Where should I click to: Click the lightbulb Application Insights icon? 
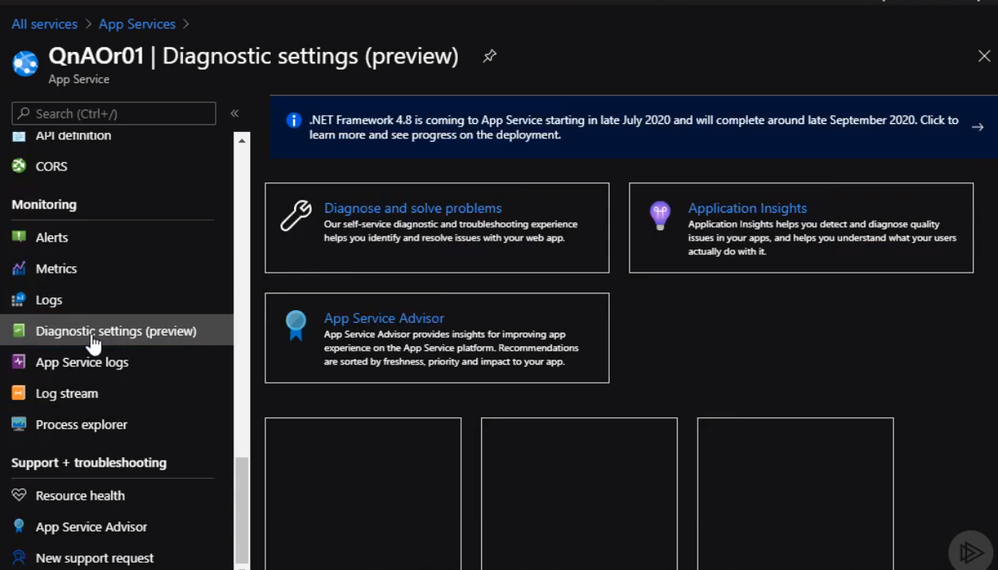click(x=660, y=216)
